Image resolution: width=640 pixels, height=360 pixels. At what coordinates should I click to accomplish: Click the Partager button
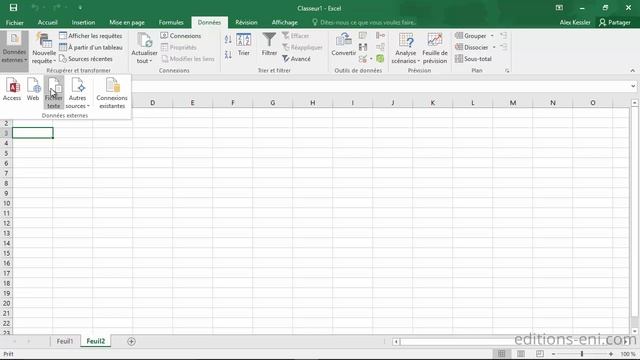coord(614,22)
